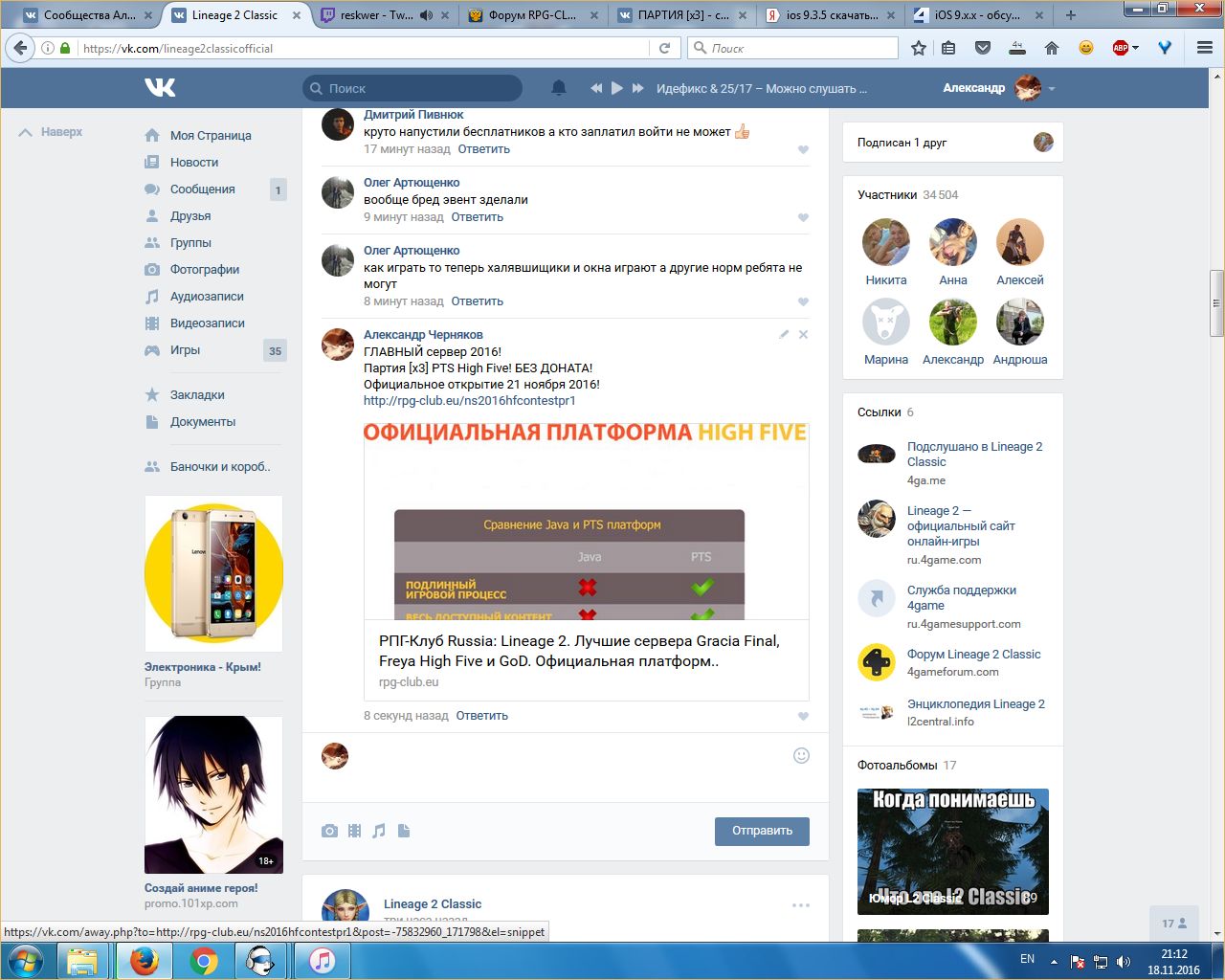Click the Отправить send button
This screenshot has height=980, width=1225.
(x=762, y=831)
